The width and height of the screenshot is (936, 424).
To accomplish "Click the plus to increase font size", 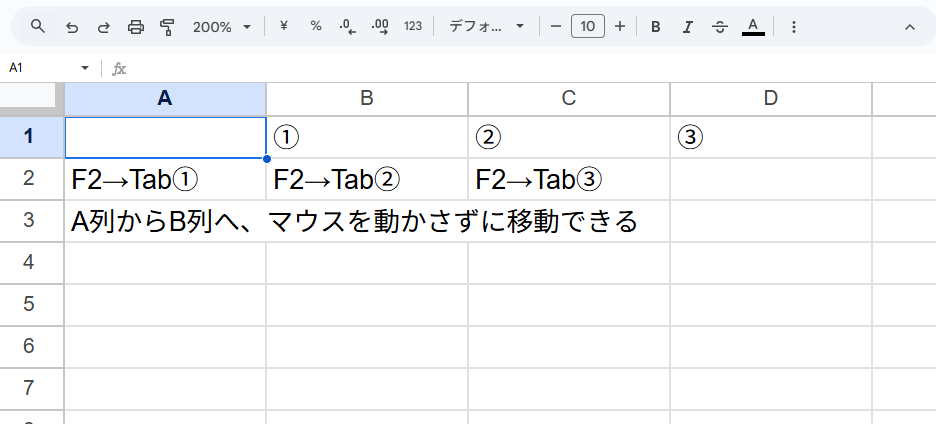I will point(620,27).
